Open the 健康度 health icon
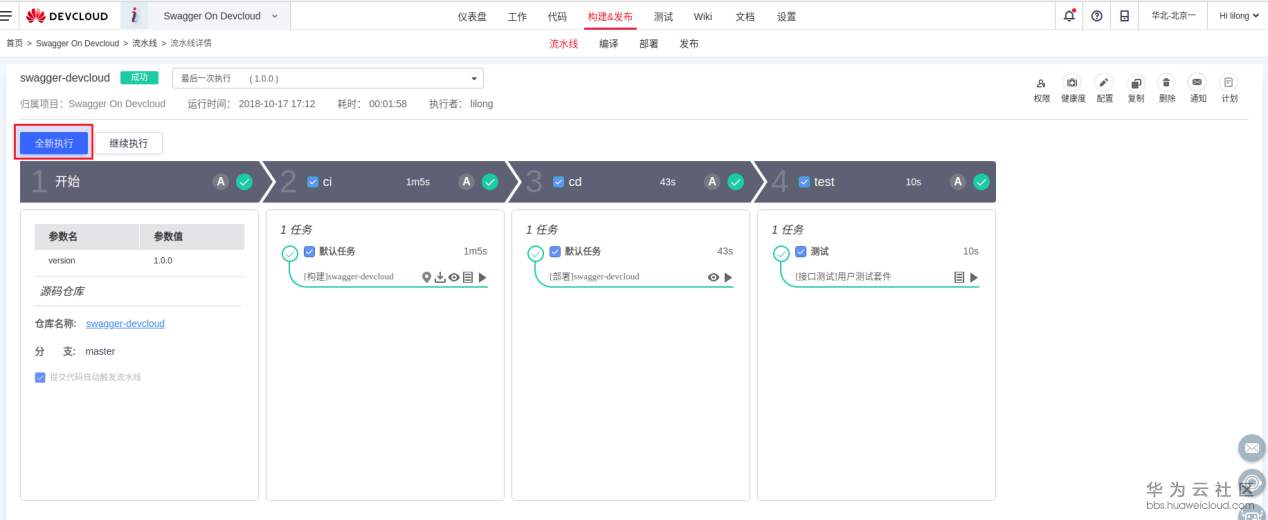 pyautogui.click(x=1072, y=83)
